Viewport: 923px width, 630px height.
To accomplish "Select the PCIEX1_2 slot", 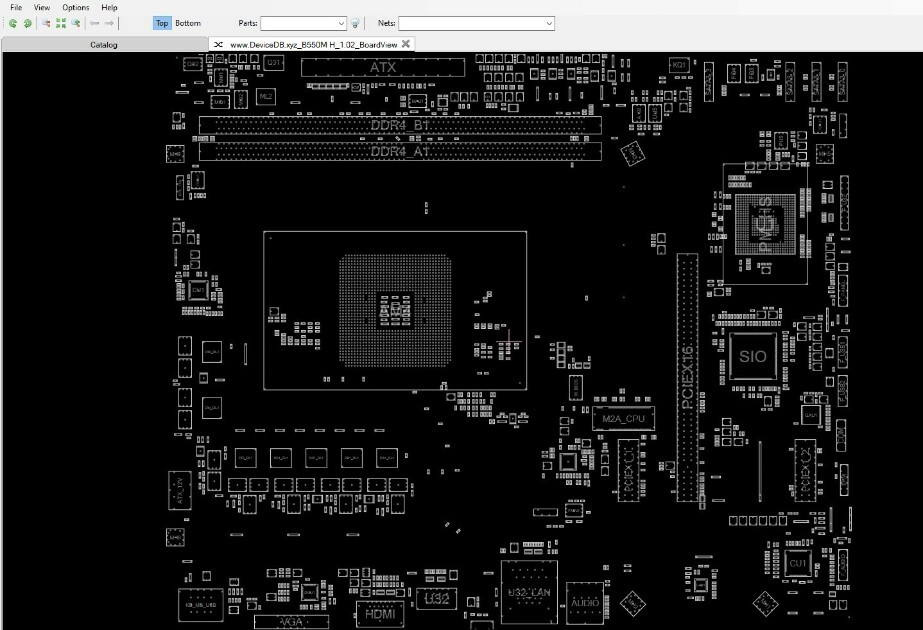I will coord(805,470).
